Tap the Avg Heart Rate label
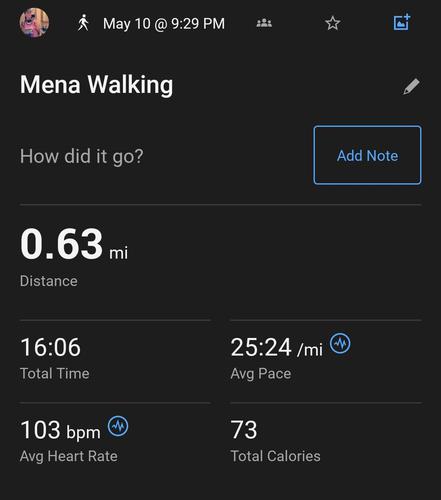Viewport: 441px width, 500px height. (69, 456)
